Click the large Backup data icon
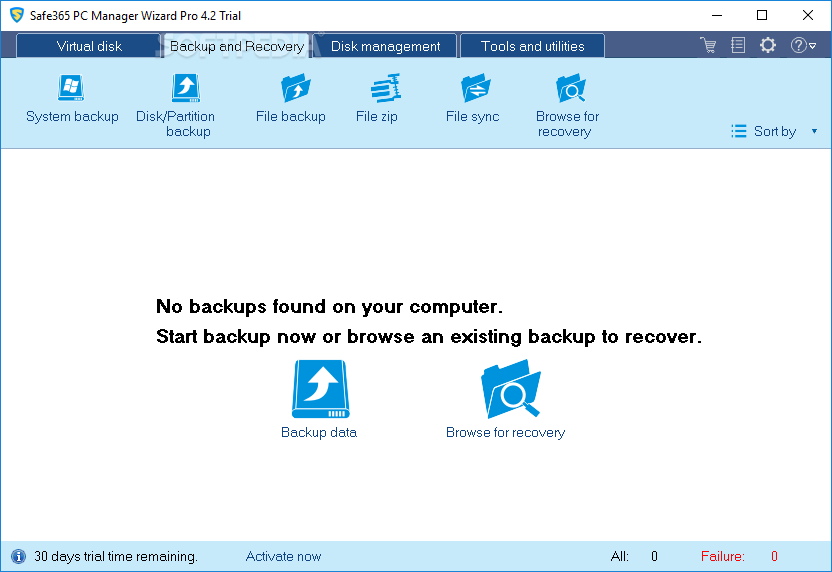Screen dimensions: 832x572 (x=320, y=389)
